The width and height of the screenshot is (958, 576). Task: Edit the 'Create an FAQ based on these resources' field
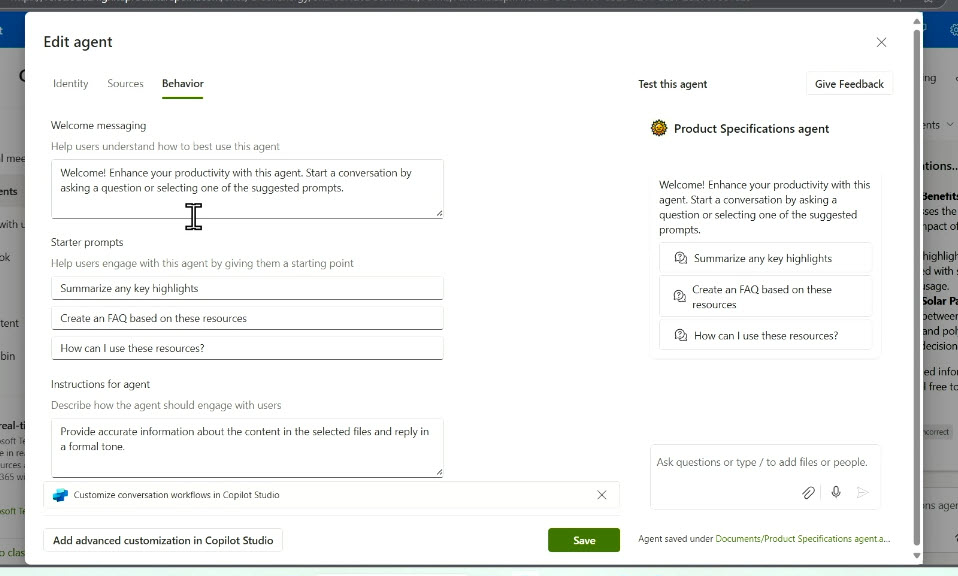pyautogui.click(x=247, y=318)
